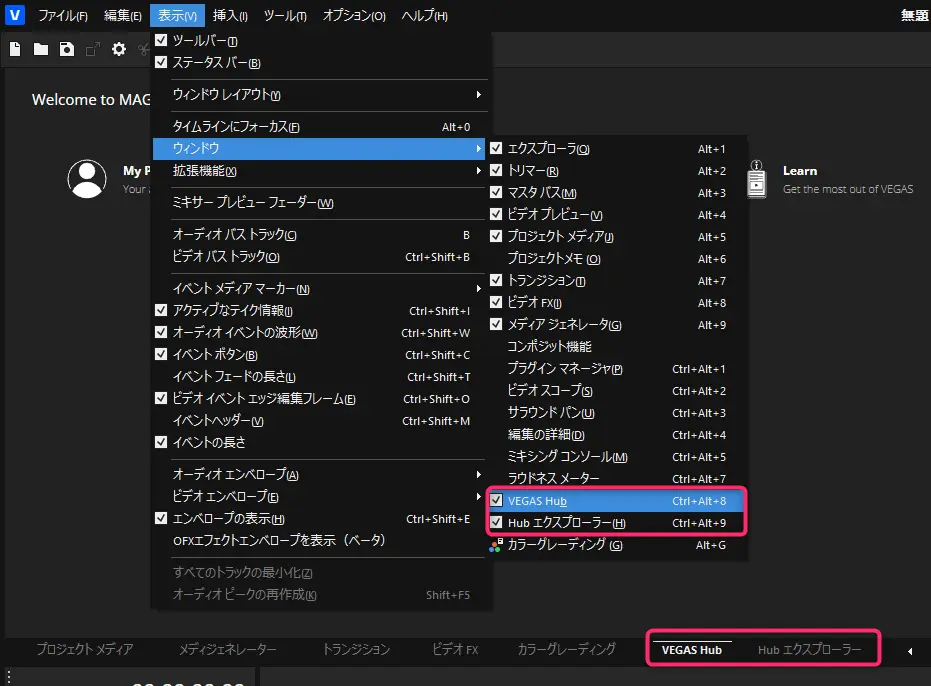Viewport: 931px width, 686px height.
Task: Expand the 拡張機能 submenu
Action: click(479, 170)
